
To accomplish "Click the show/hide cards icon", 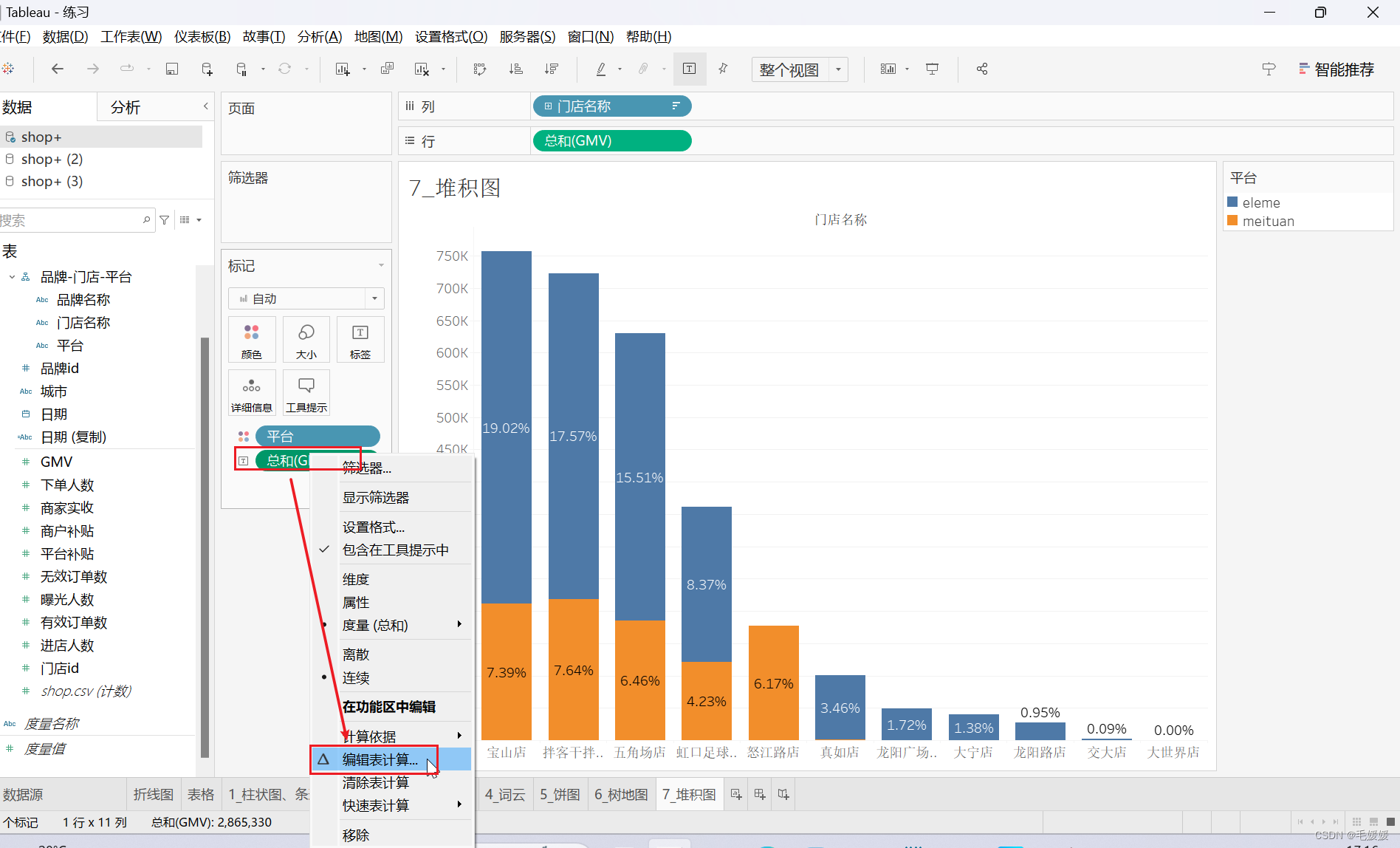I will tap(888, 69).
